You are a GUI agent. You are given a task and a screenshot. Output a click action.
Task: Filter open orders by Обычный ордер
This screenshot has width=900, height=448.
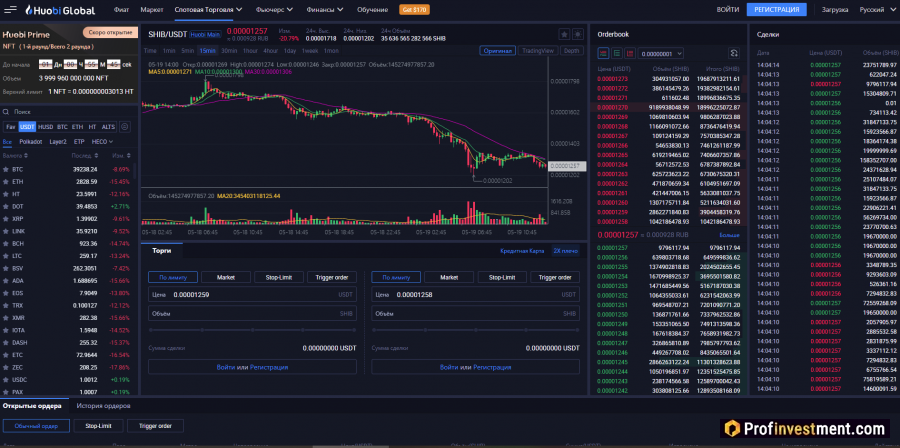click(36, 426)
